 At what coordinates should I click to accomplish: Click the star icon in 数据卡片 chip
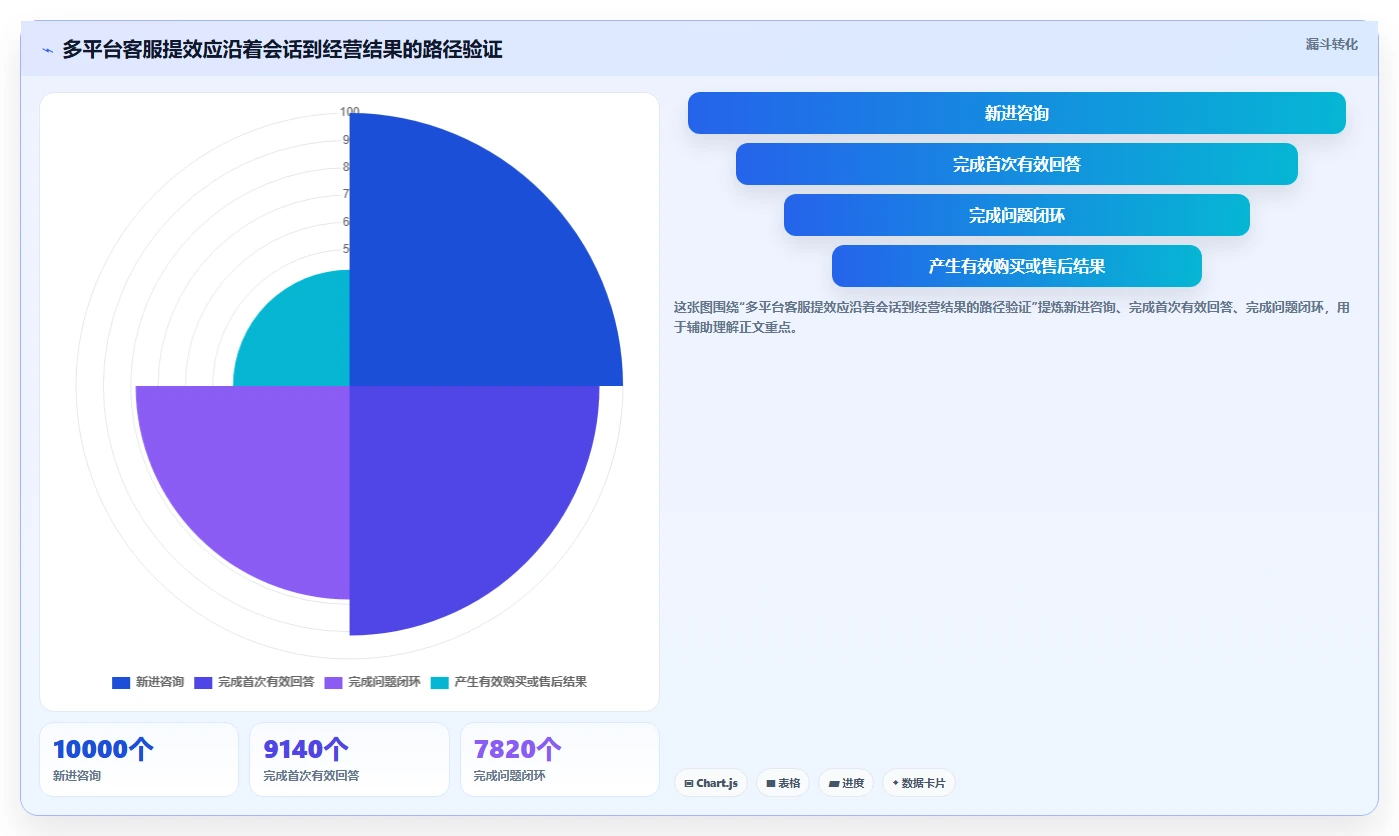click(895, 783)
